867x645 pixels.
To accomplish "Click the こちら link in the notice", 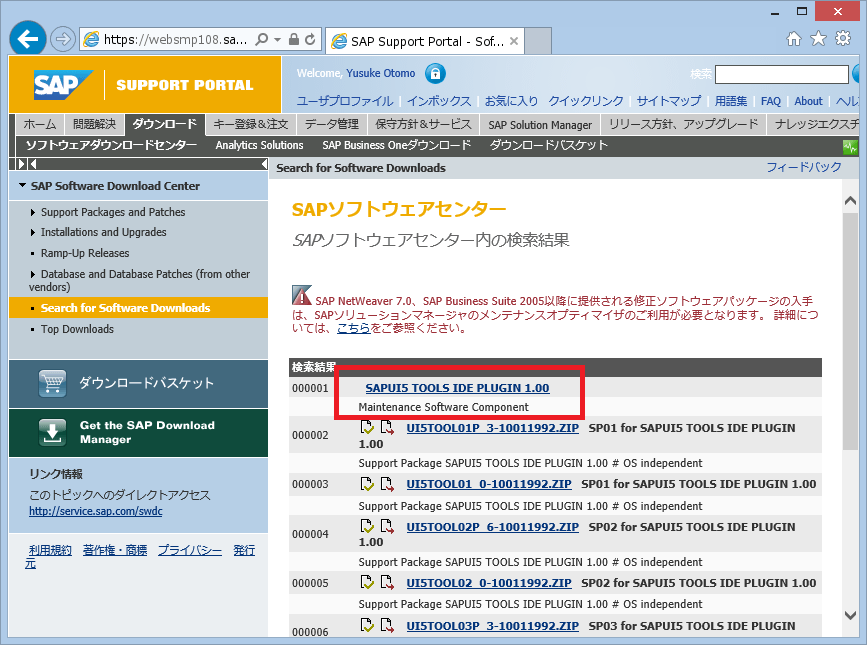I will 354,328.
